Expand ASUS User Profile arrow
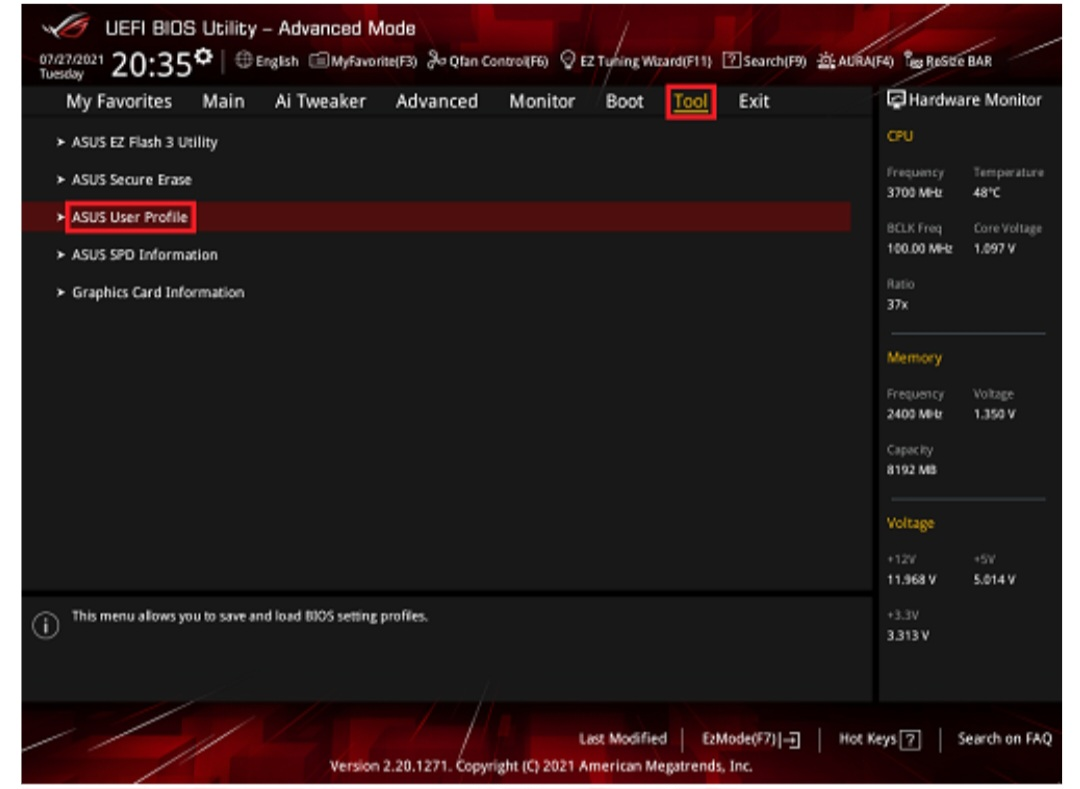 pos(61,217)
